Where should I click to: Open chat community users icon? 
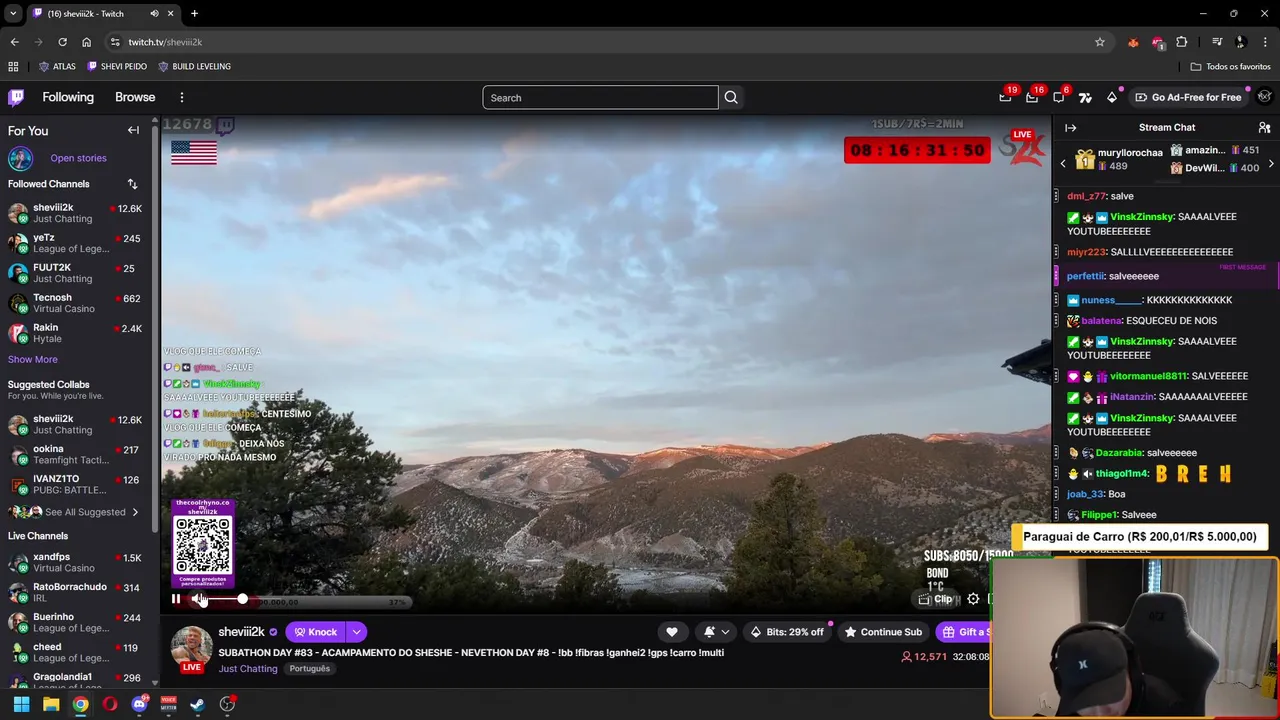pyautogui.click(x=1264, y=128)
